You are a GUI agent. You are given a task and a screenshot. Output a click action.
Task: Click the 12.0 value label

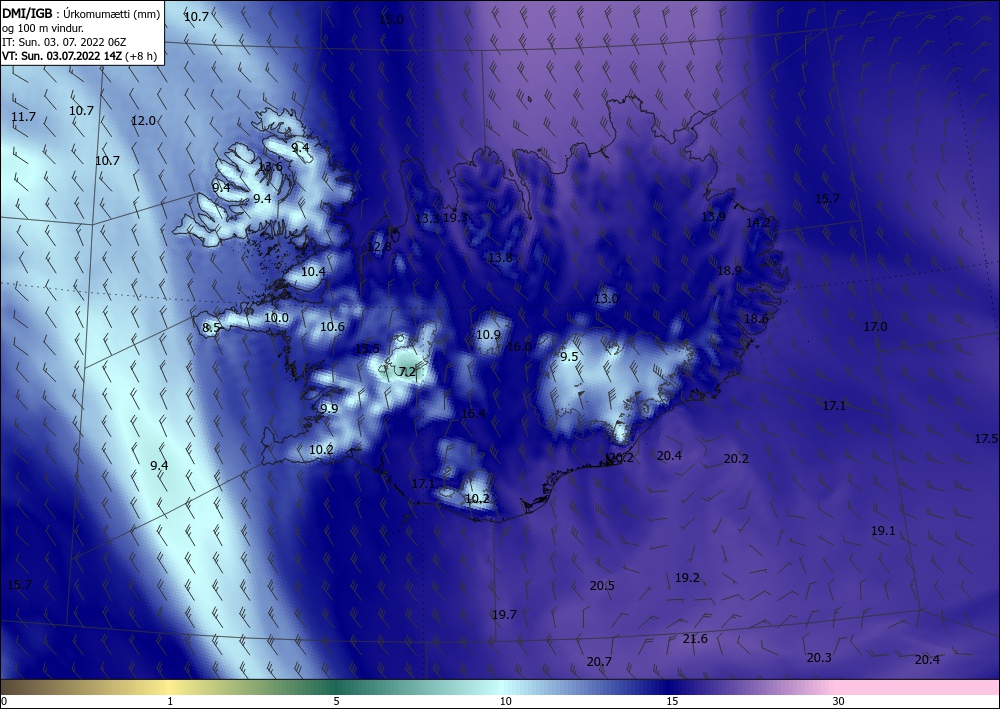[x=143, y=121]
